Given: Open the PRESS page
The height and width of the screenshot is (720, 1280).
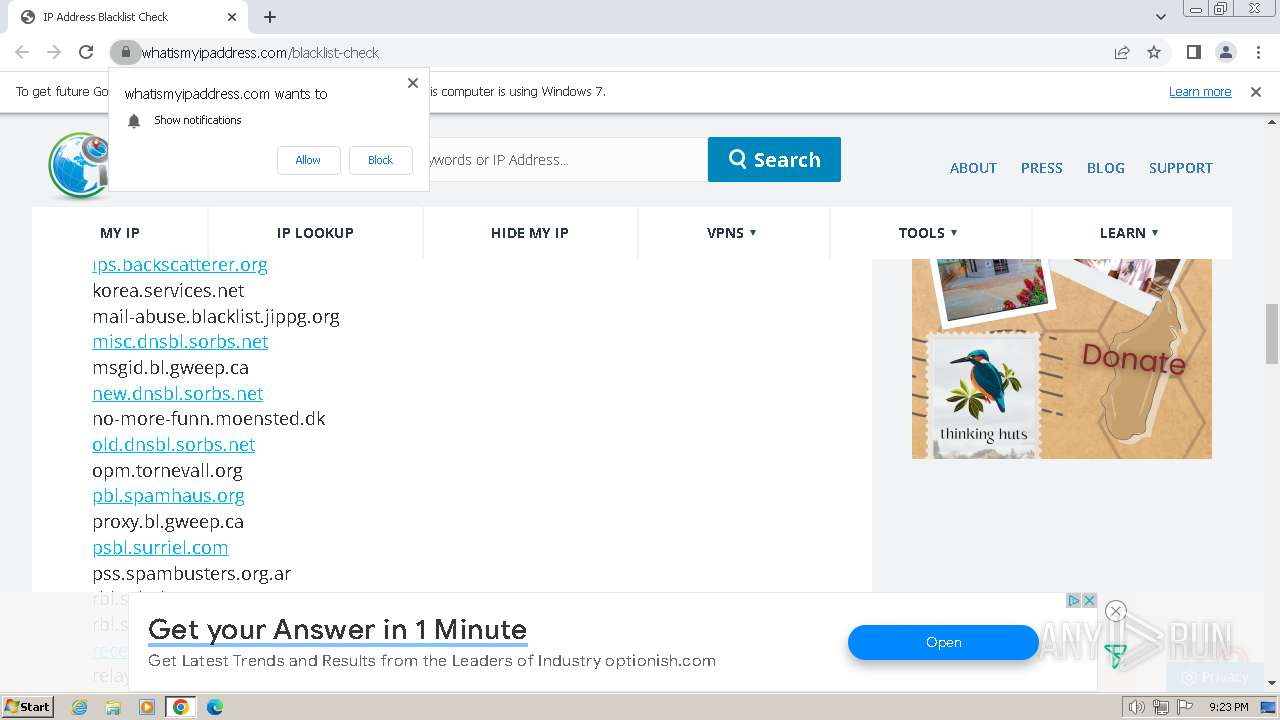Looking at the screenshot, I should pos(1041,168).
